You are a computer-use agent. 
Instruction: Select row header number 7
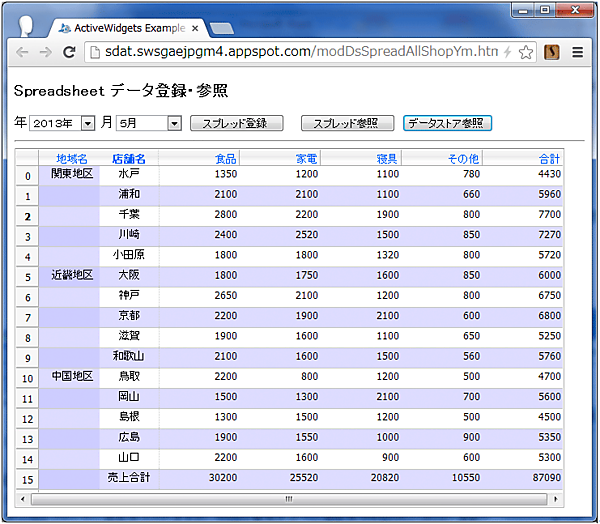coord(27,317)
